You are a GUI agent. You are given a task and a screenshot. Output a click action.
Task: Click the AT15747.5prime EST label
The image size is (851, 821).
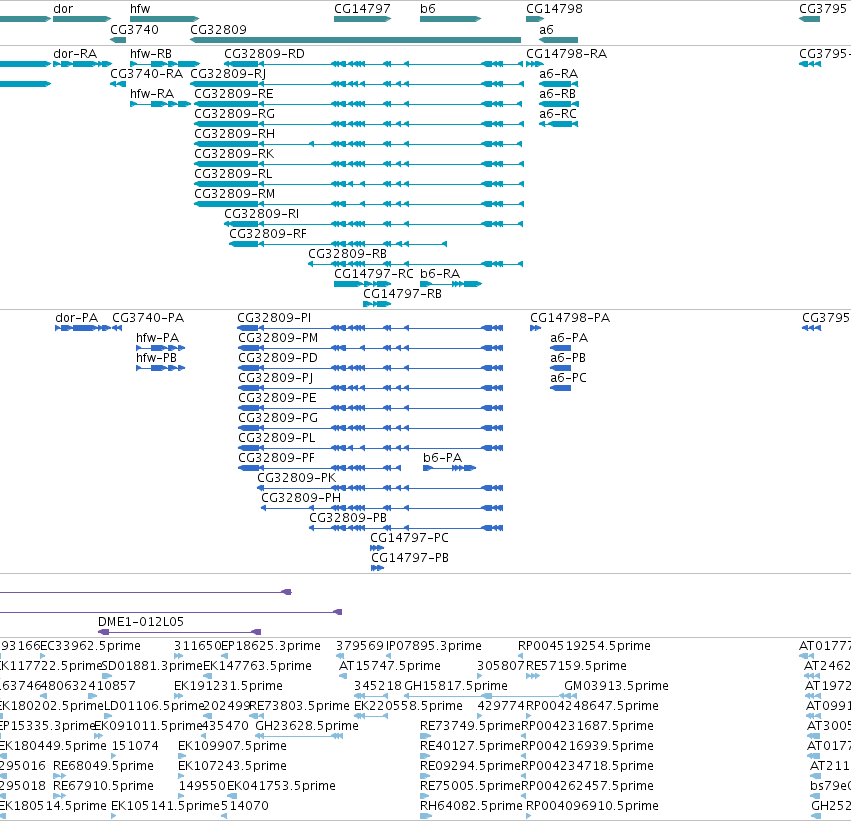coord(390,666)
